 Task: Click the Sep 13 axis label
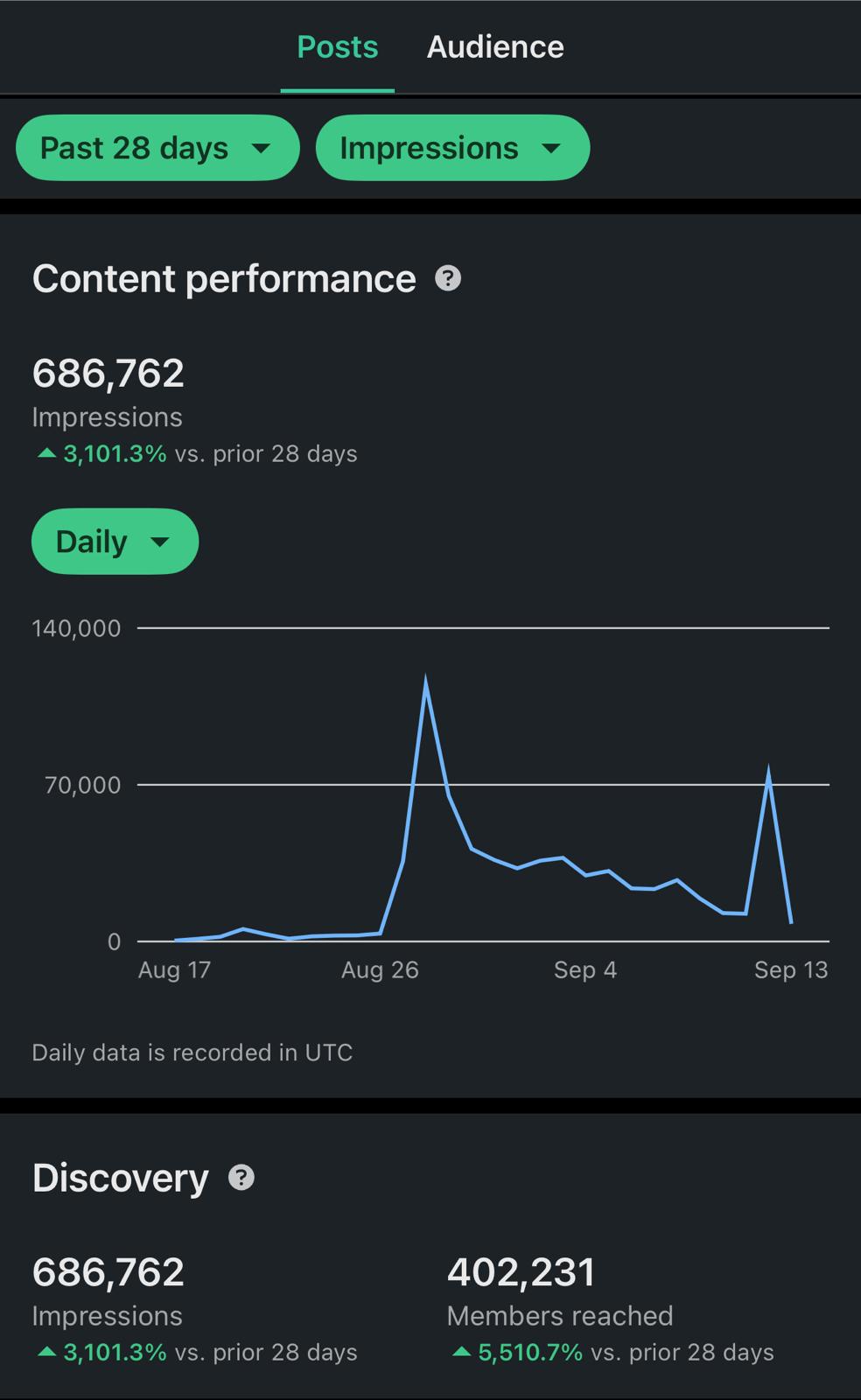(790, 969)
